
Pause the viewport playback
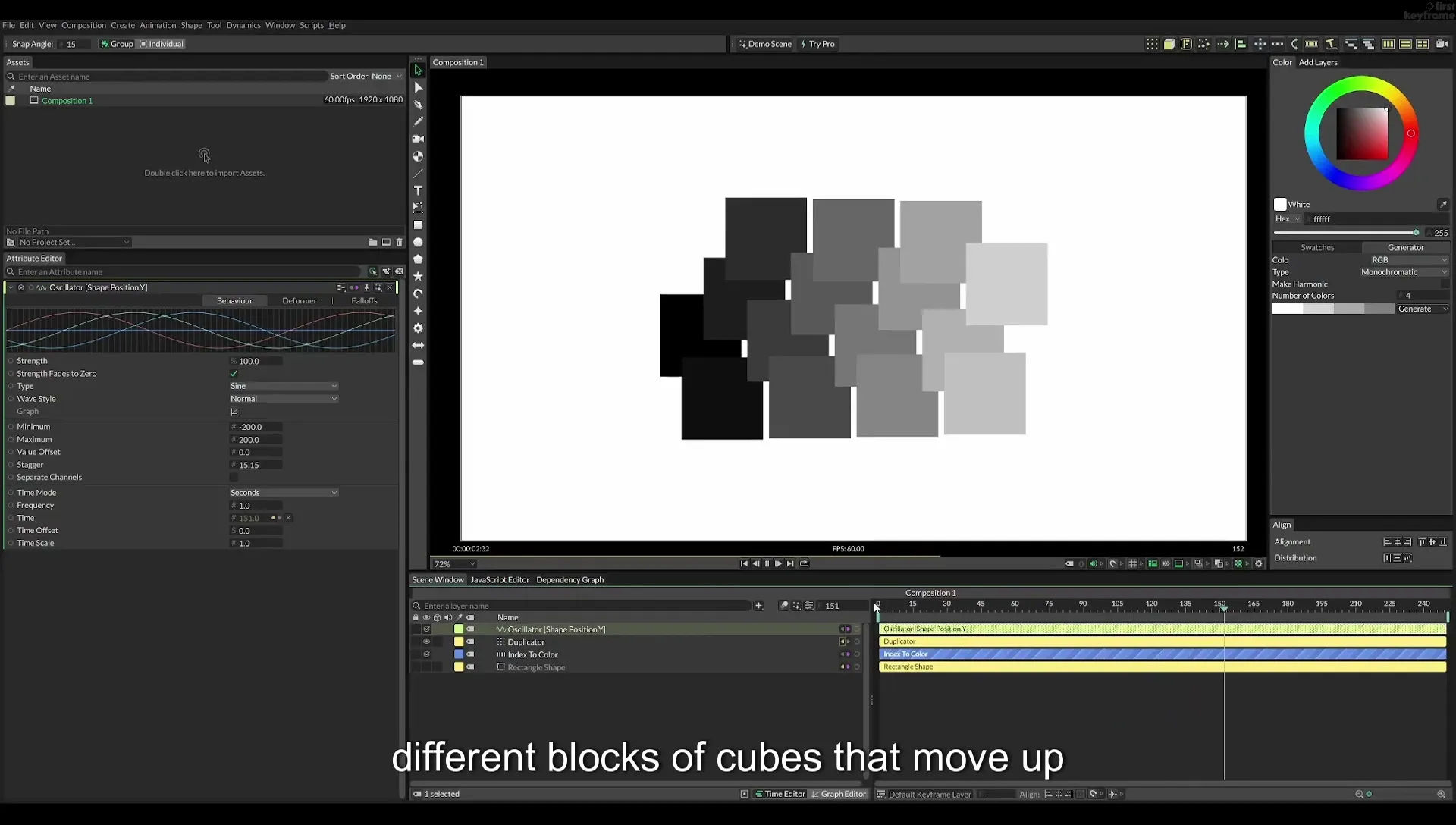[x=767, y=563]
